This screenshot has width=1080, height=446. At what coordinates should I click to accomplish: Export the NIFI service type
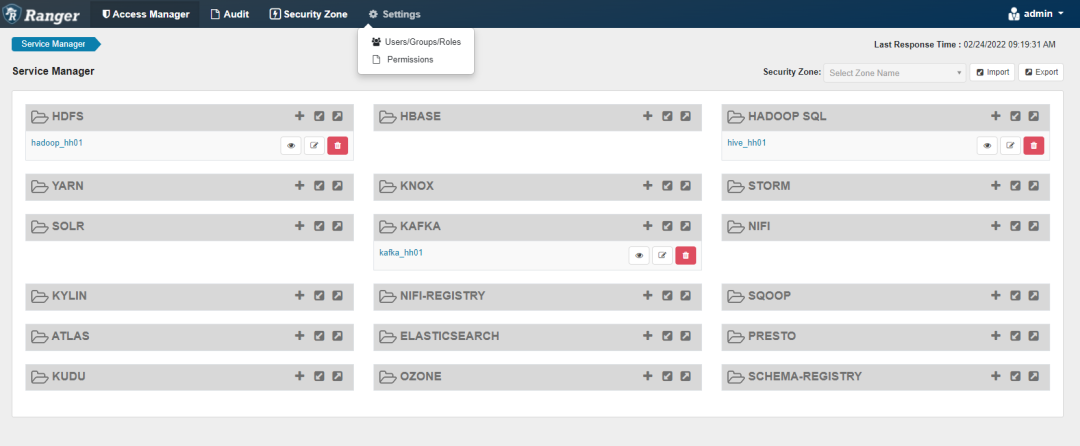click(1033, 226)
